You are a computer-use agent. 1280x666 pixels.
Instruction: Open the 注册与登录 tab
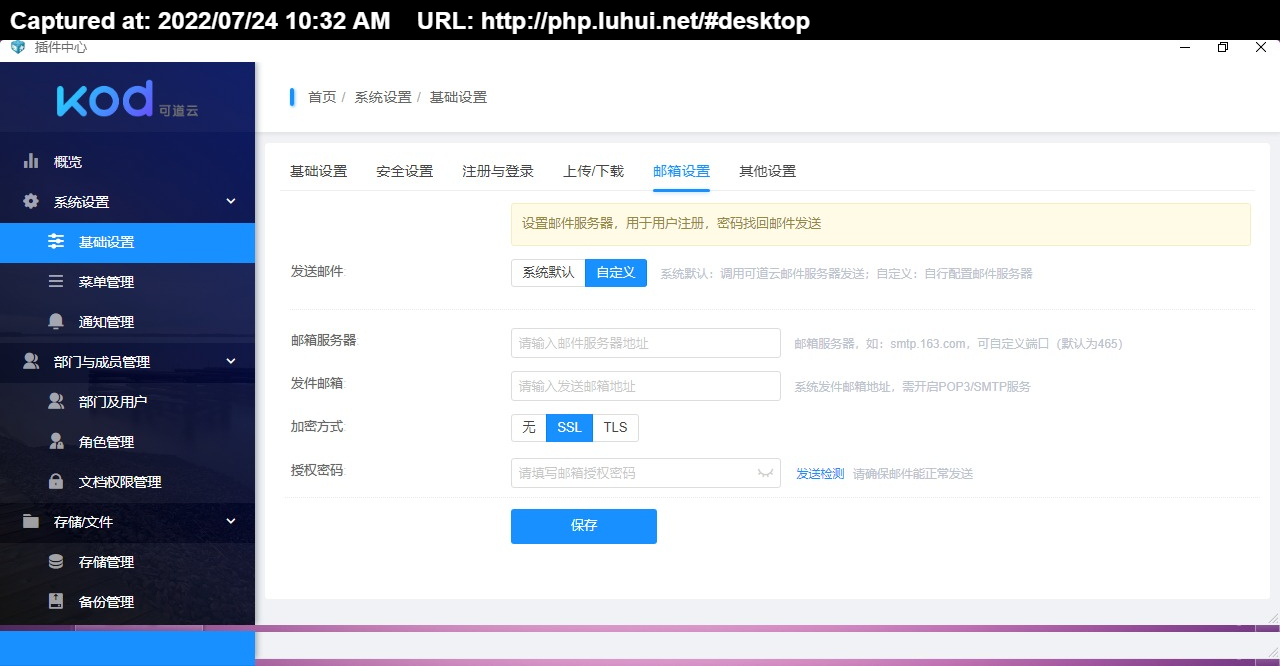(x=498, y=171)
